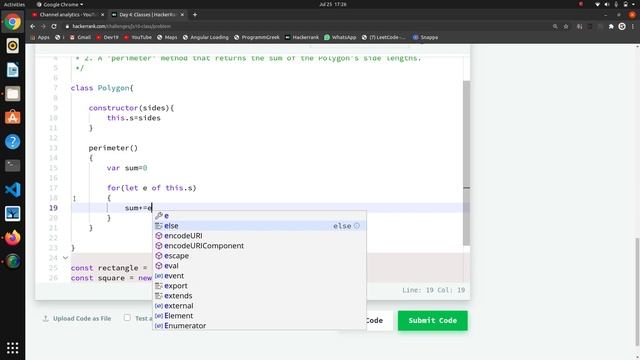Open the Files manager in the dock

pos(12,94)
